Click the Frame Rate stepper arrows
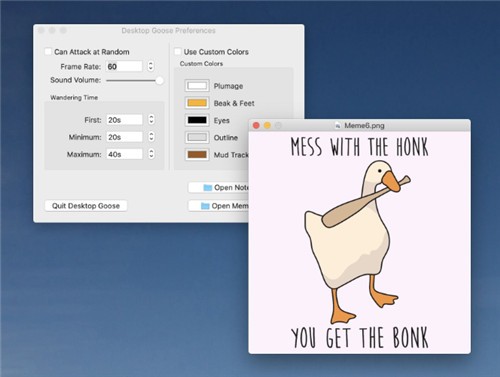This screenshot has width=500, height=377. click(151, 66)
